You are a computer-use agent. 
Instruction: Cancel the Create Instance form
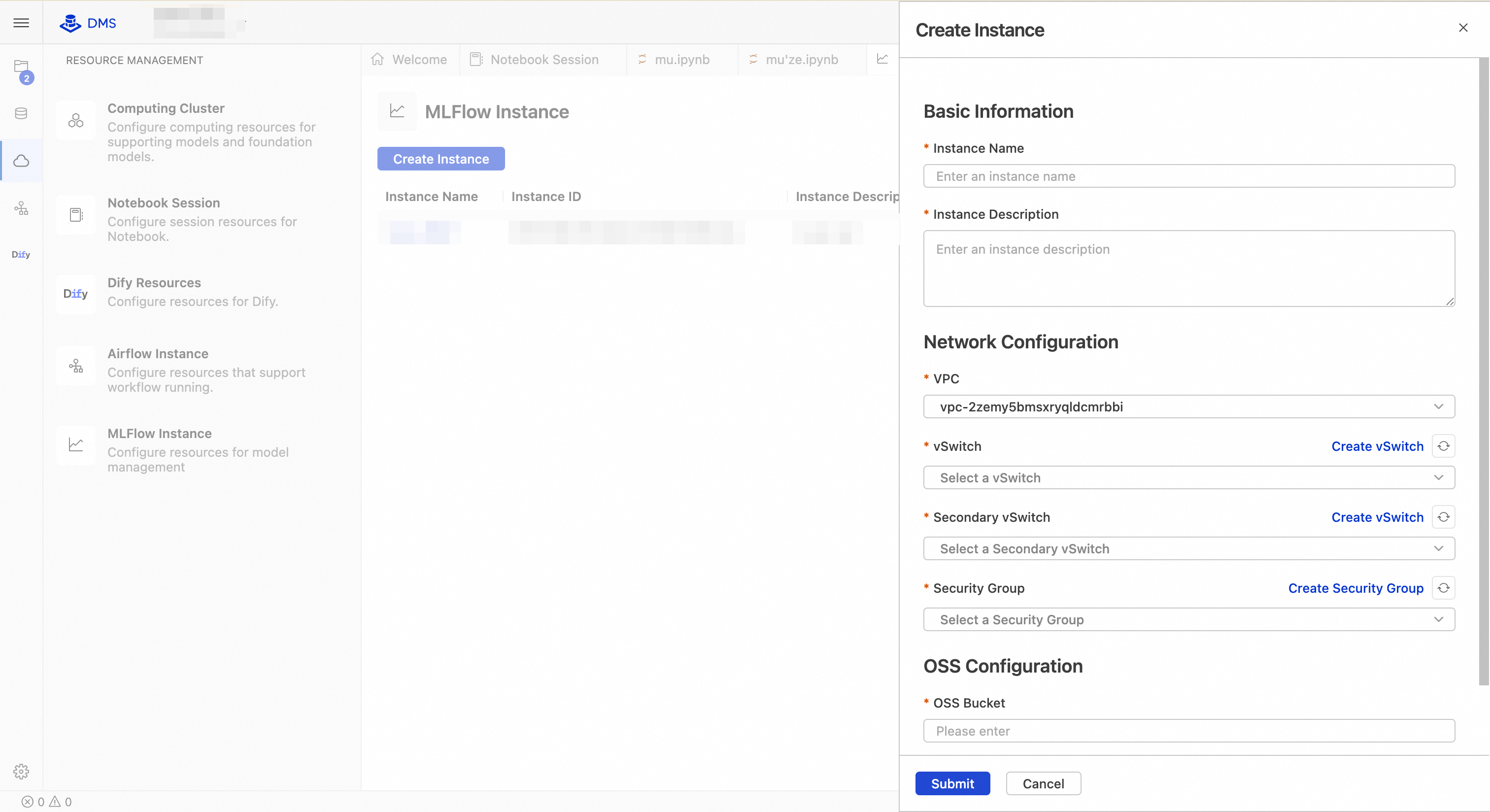[1044, 783]
